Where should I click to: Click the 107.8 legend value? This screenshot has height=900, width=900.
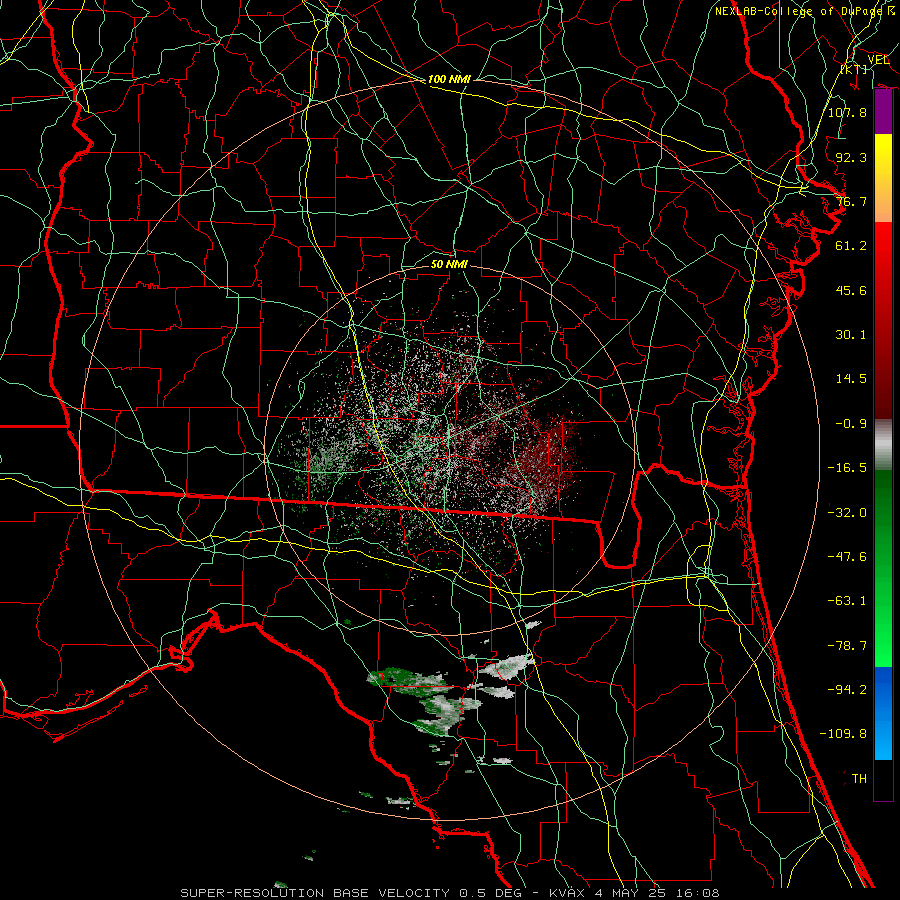847,112
